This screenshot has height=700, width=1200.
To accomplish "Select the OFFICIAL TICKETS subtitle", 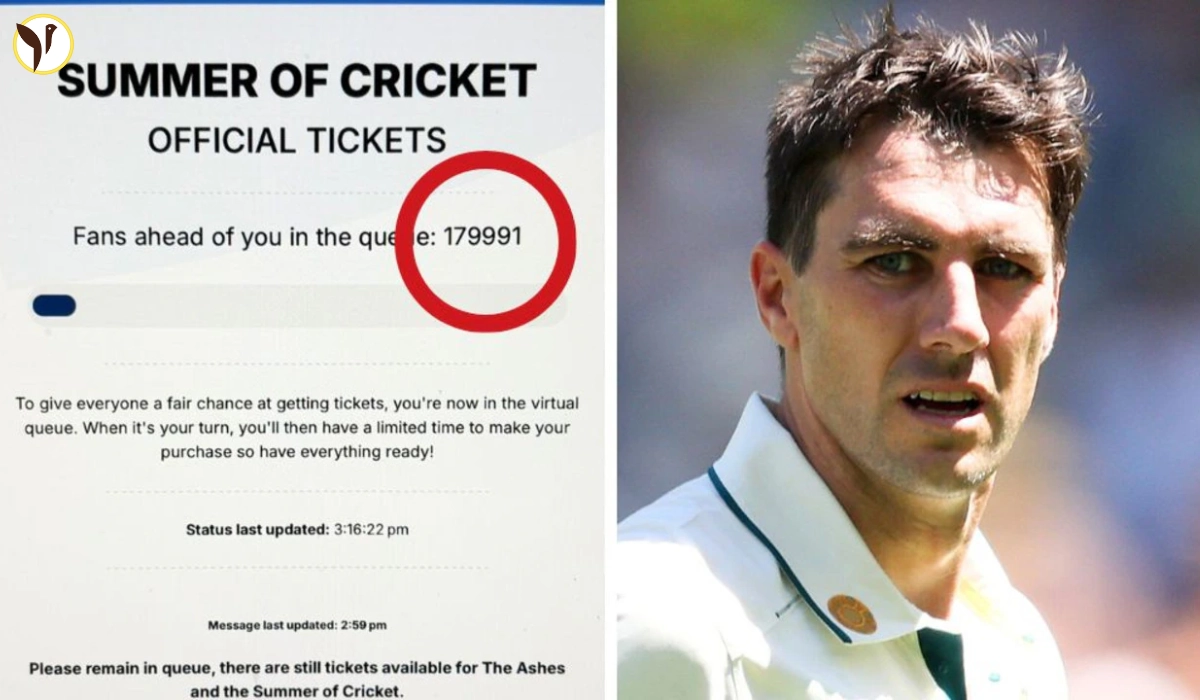I will tap(297, 140).
